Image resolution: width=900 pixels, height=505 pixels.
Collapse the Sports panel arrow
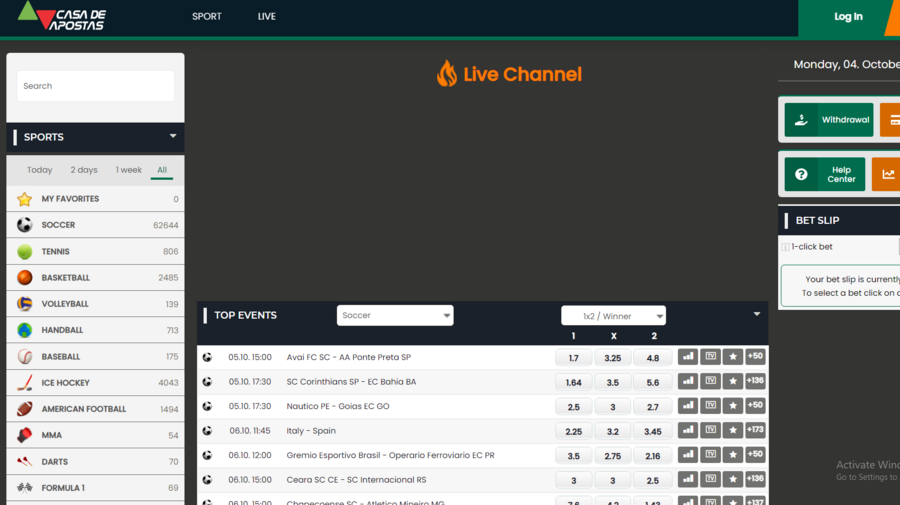(x=173, y=137)
